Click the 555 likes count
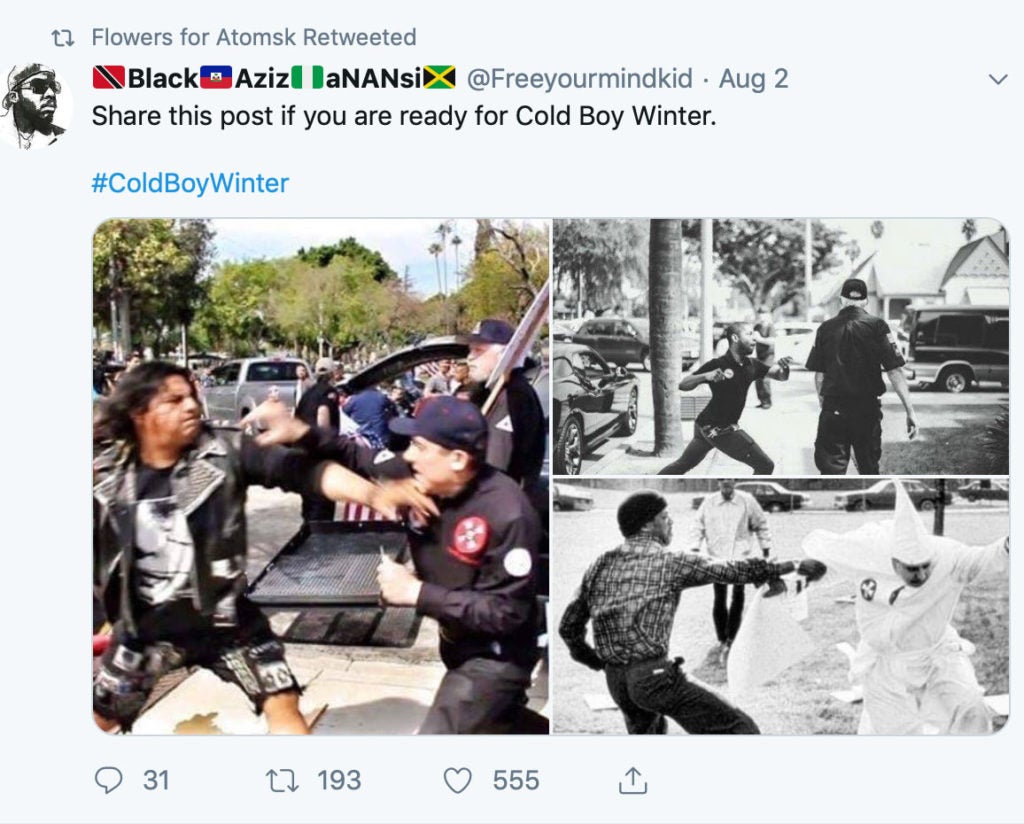 (x=516, y=780)
